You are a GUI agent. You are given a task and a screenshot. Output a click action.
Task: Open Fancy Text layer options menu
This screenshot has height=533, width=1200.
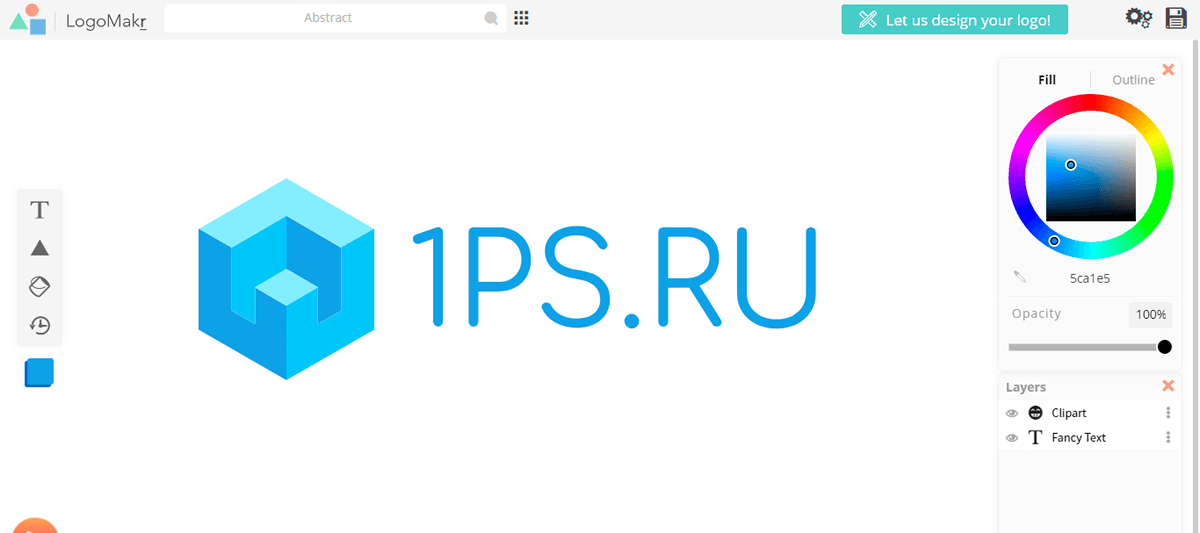(x=1168, y=438)
